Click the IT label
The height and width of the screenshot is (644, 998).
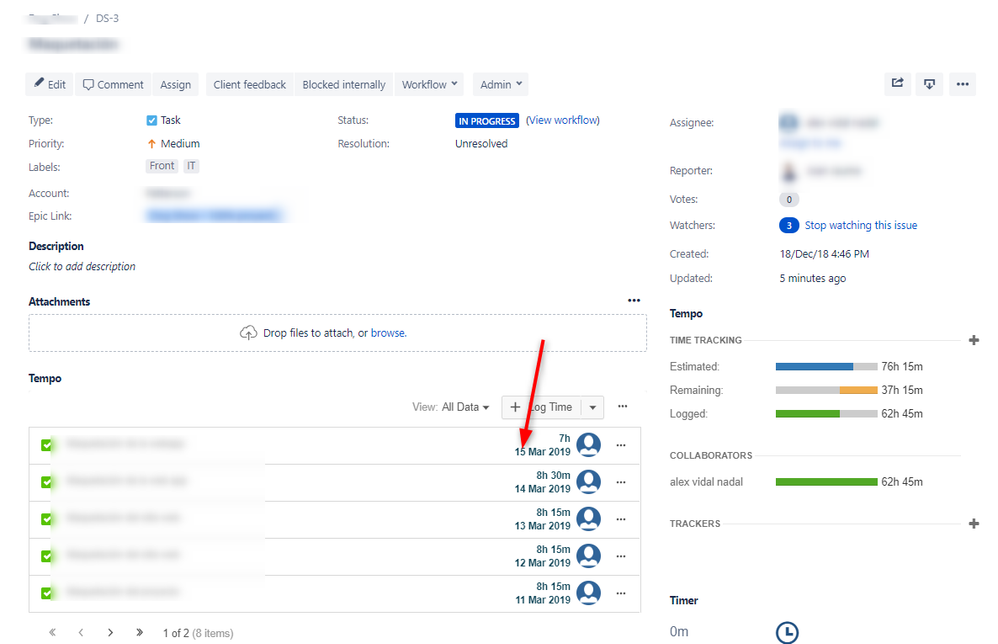pyautogui.click(x=191, y=166)
